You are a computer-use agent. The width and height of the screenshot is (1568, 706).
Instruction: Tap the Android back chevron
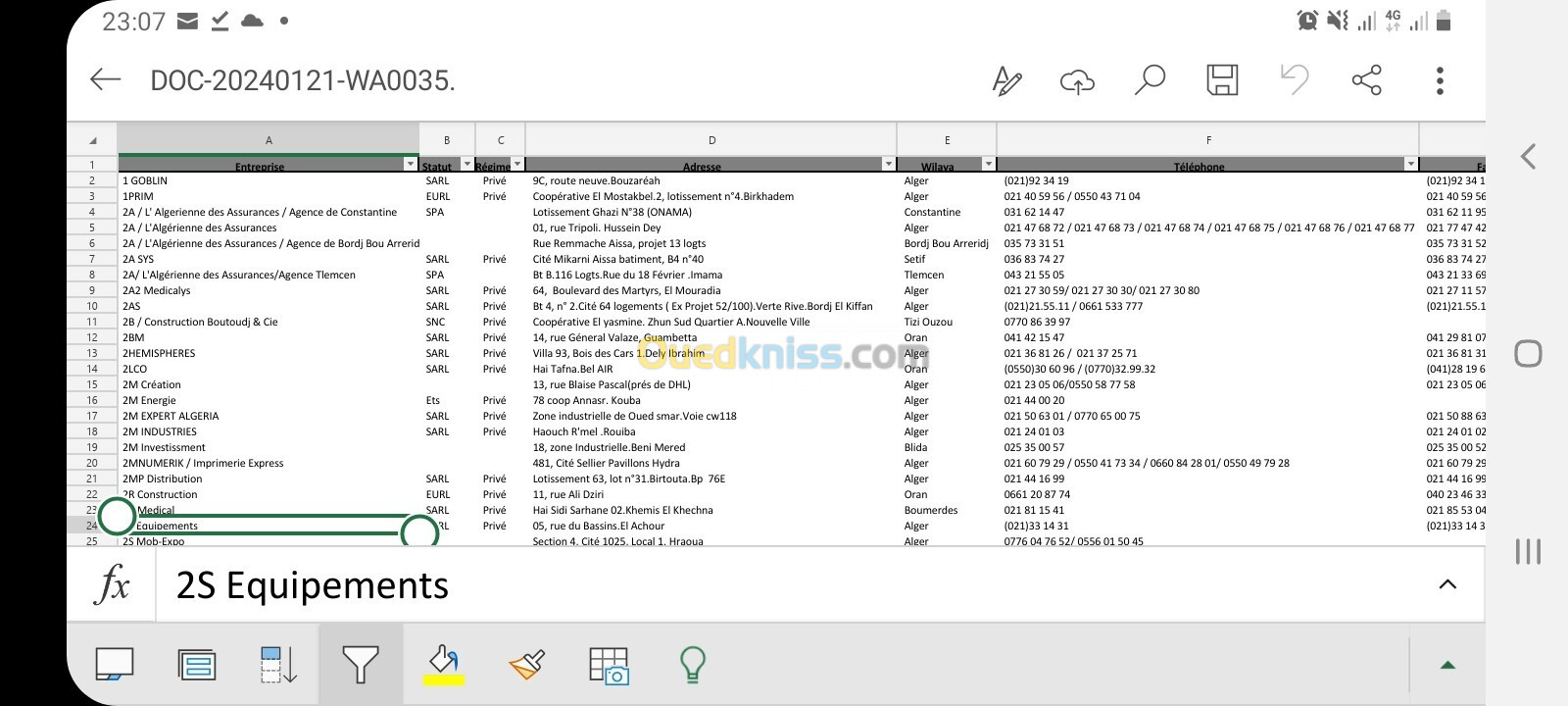(1528, 156)
